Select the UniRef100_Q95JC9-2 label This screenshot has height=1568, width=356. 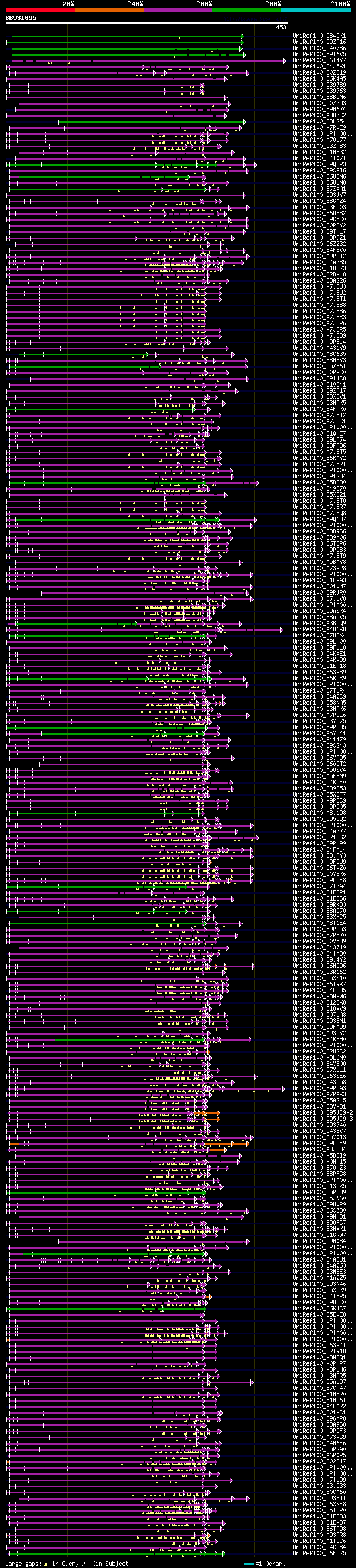coord(323,1112)
